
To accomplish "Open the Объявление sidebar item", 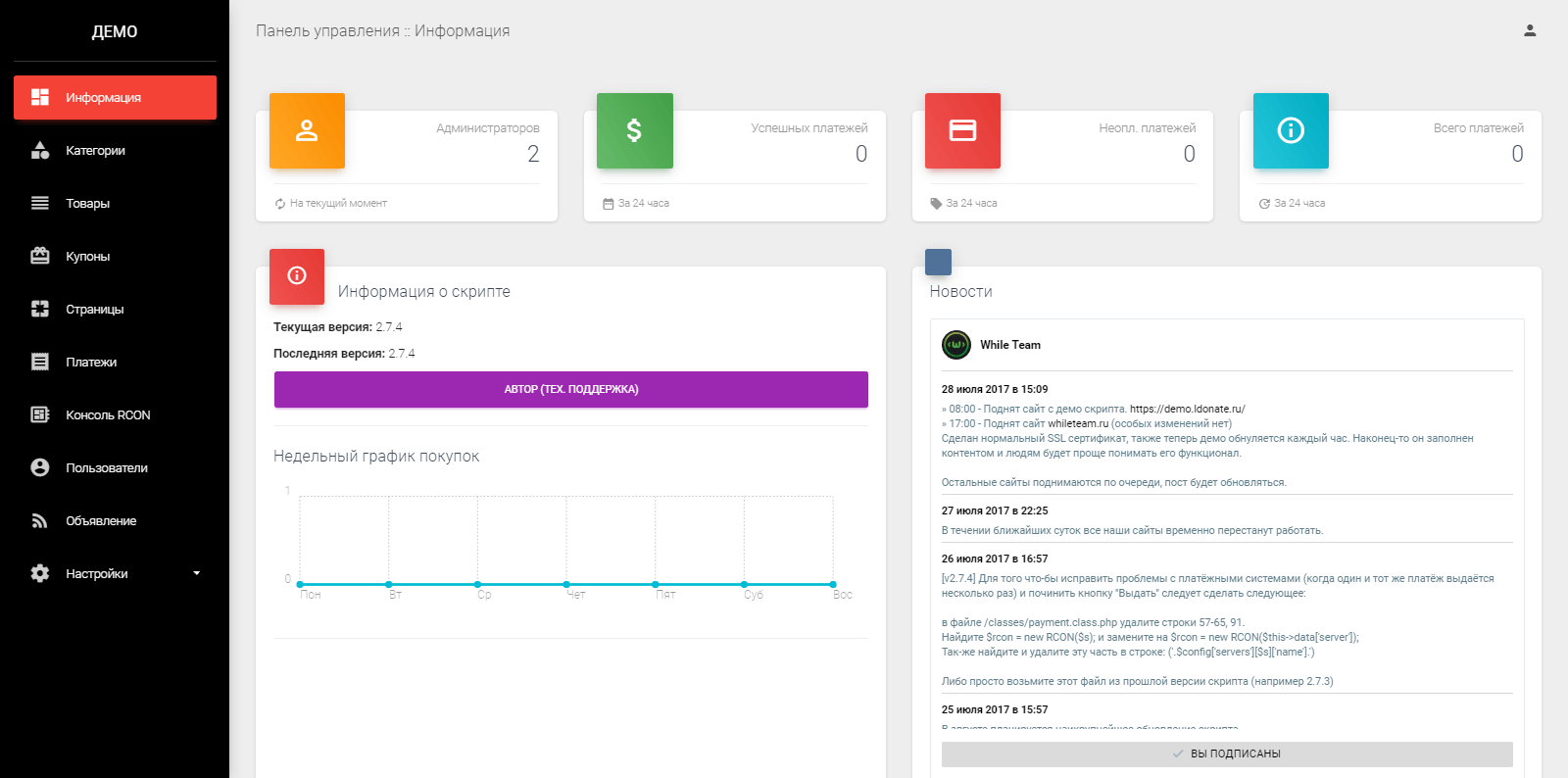I will tap(115, 521).
